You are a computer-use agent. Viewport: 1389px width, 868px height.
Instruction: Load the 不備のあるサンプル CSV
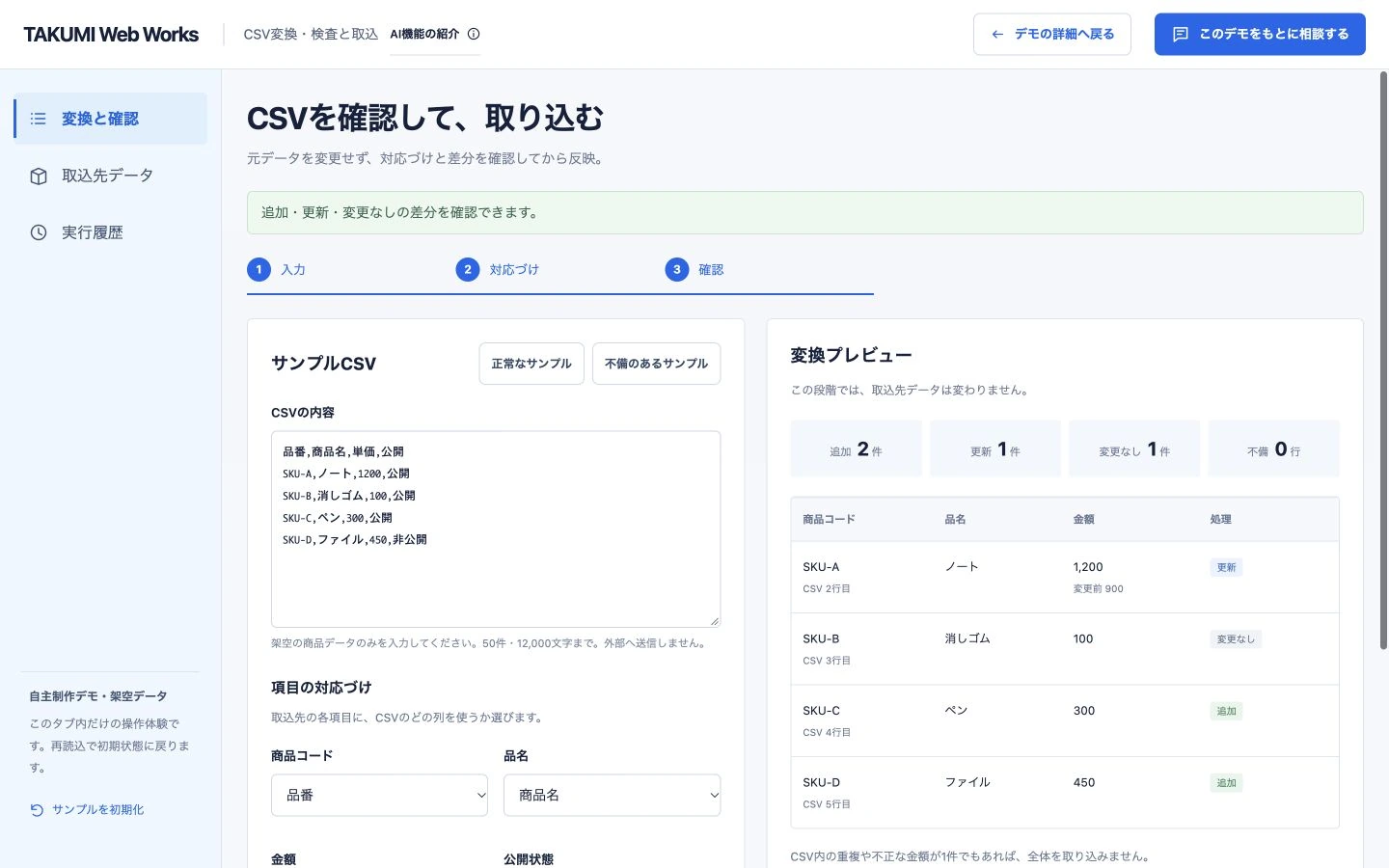coord(656,364)
